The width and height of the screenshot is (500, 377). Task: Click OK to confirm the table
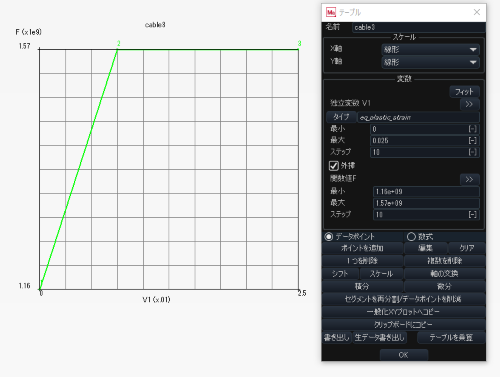pyautogui.click(x=403, y=355)
